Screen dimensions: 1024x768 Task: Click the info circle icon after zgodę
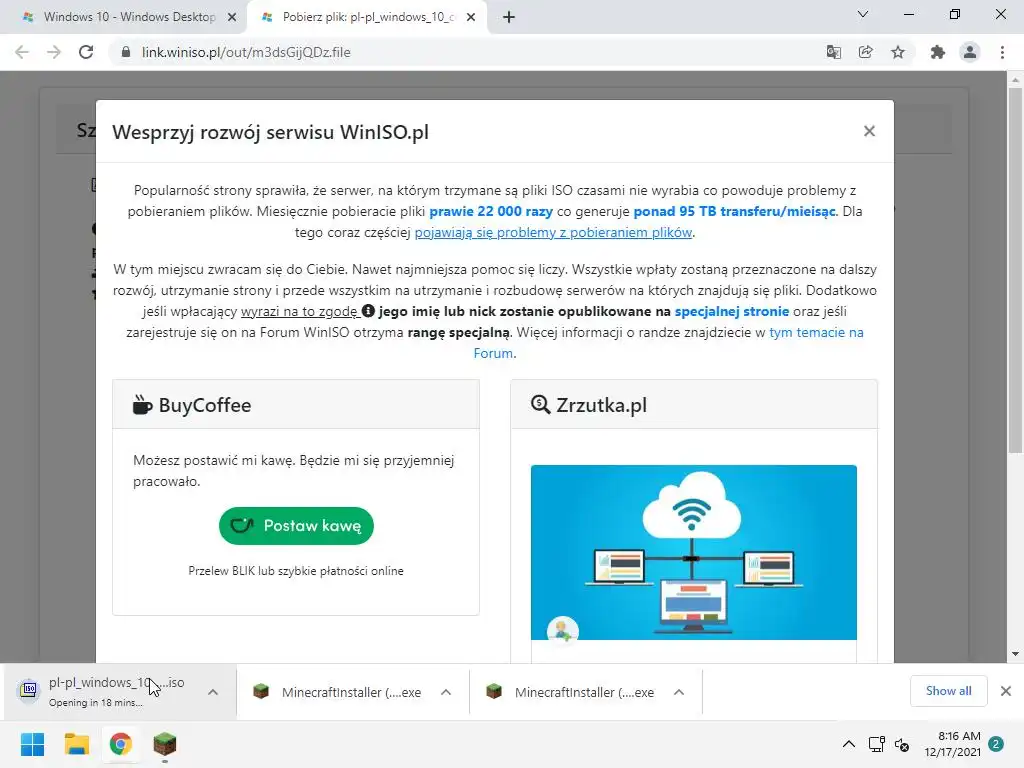click(x=368, y=311)
